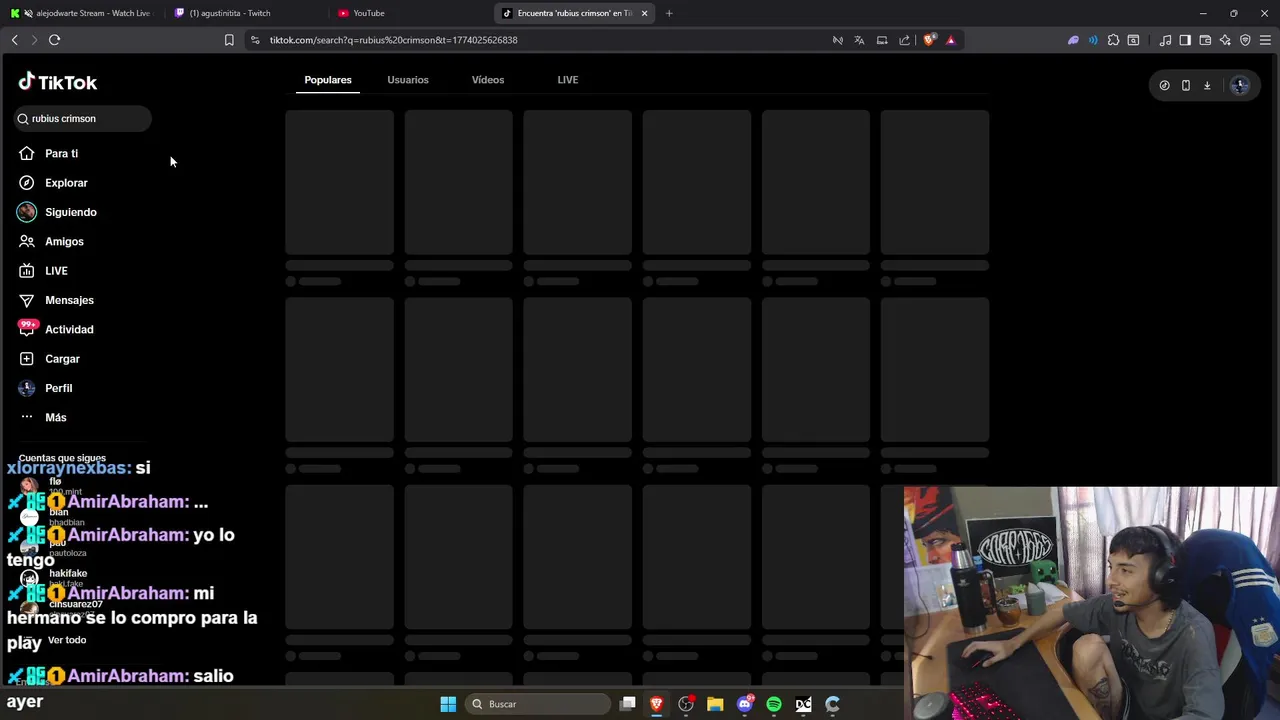Click the TikTok logo
The height and width of the screenshot is (720, 1280).
pos(58,82)
